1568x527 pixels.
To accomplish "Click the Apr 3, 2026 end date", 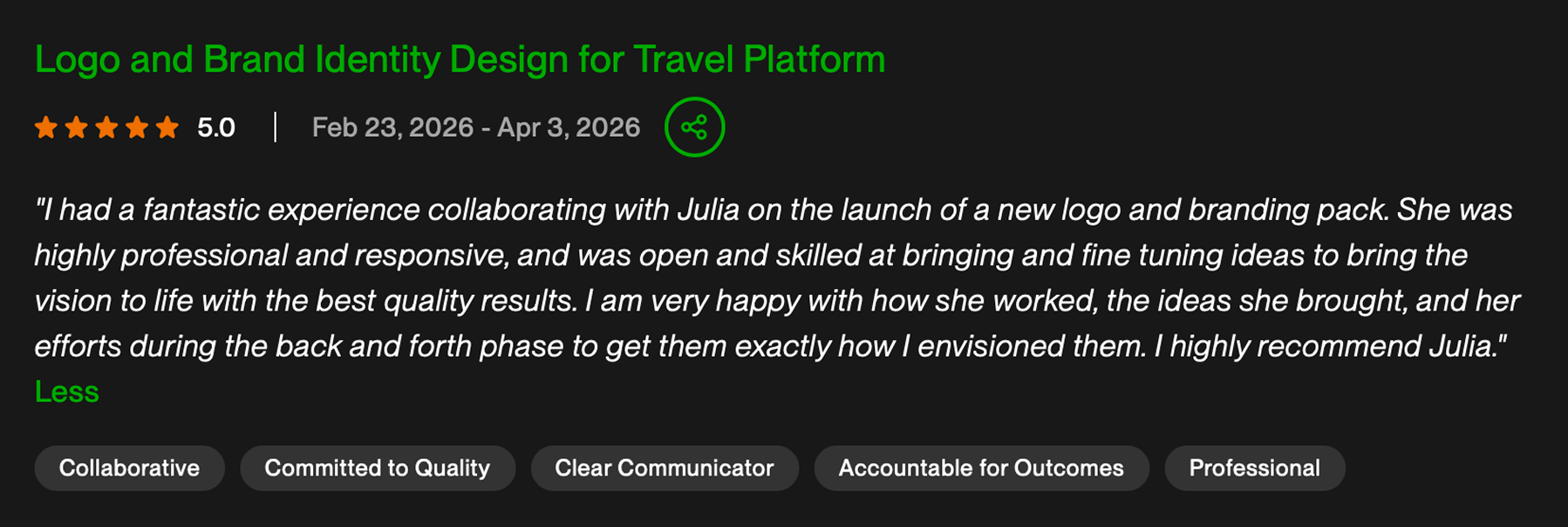I will tap(569, 128).
